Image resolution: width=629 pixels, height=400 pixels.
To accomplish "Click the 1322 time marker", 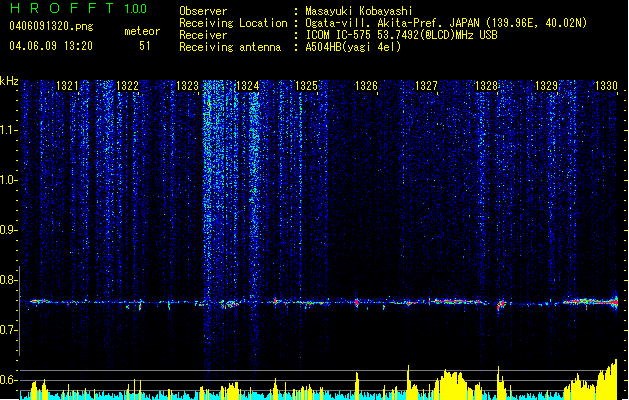I will [x=127, y=85].
